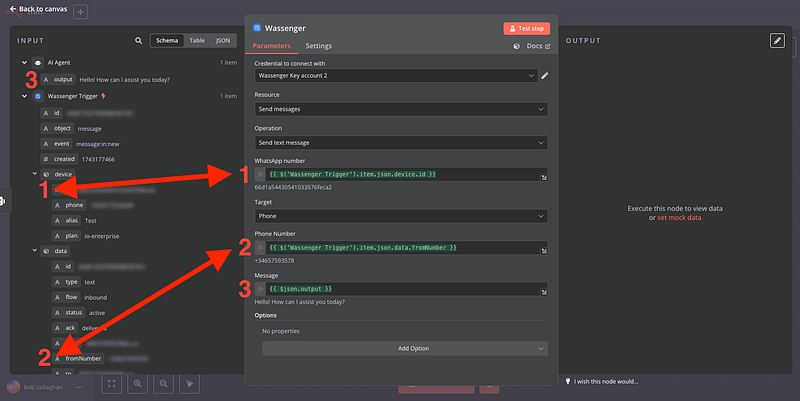Click the Phone Number expression field
The height and width of the screenshot is (401, 800).
[x=400, y=247]
